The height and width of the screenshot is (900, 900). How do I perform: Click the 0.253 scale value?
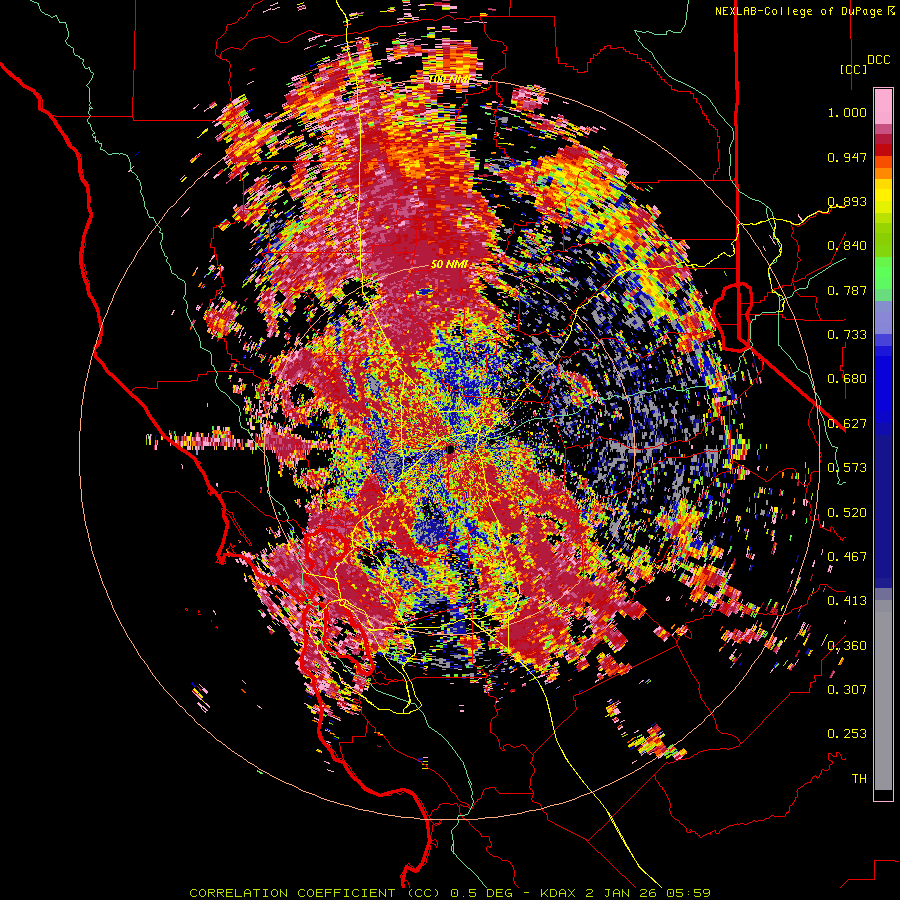(847, 734)
